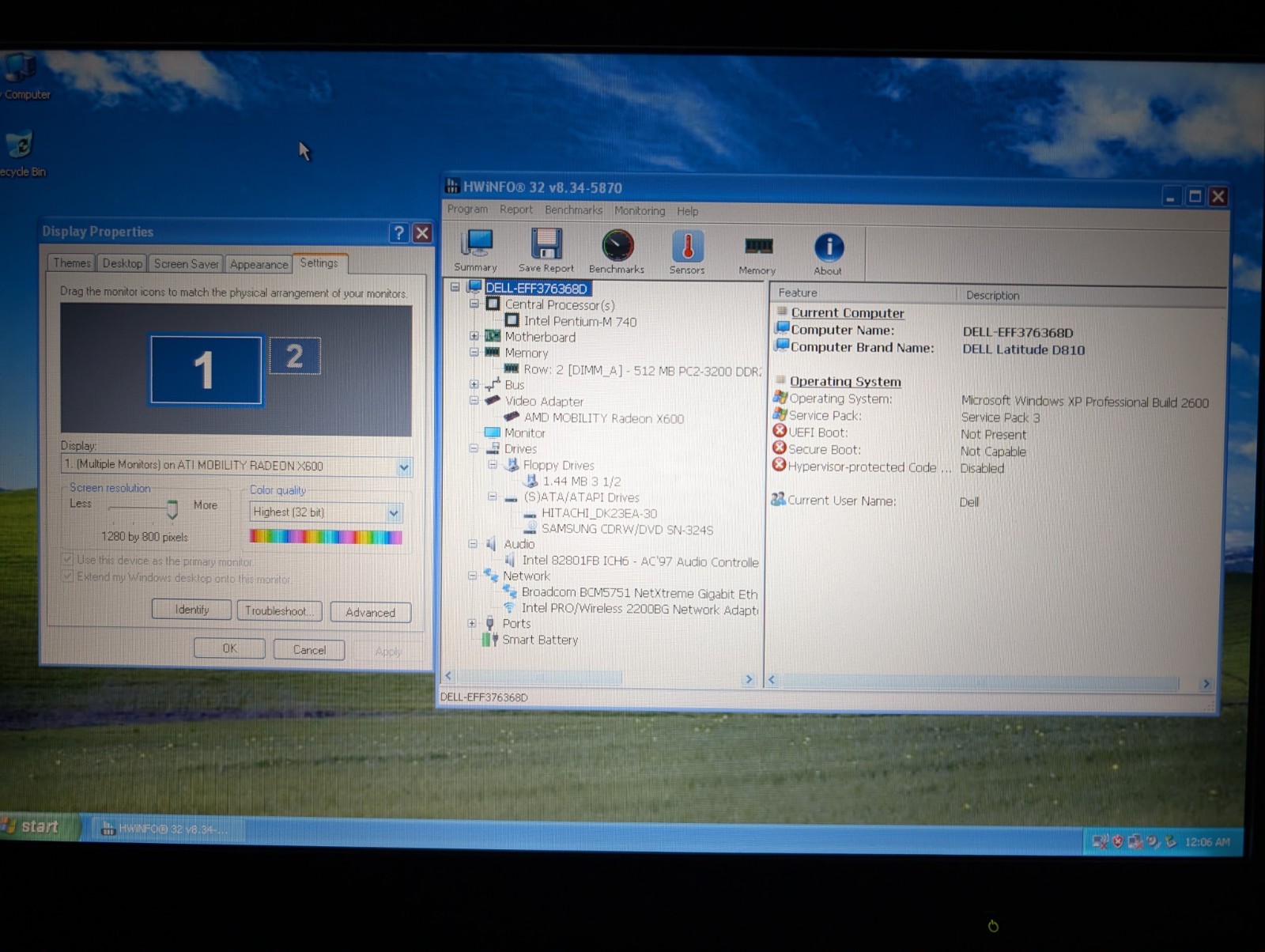
Task: Click the Advanced button
Action: coord(370,612)
